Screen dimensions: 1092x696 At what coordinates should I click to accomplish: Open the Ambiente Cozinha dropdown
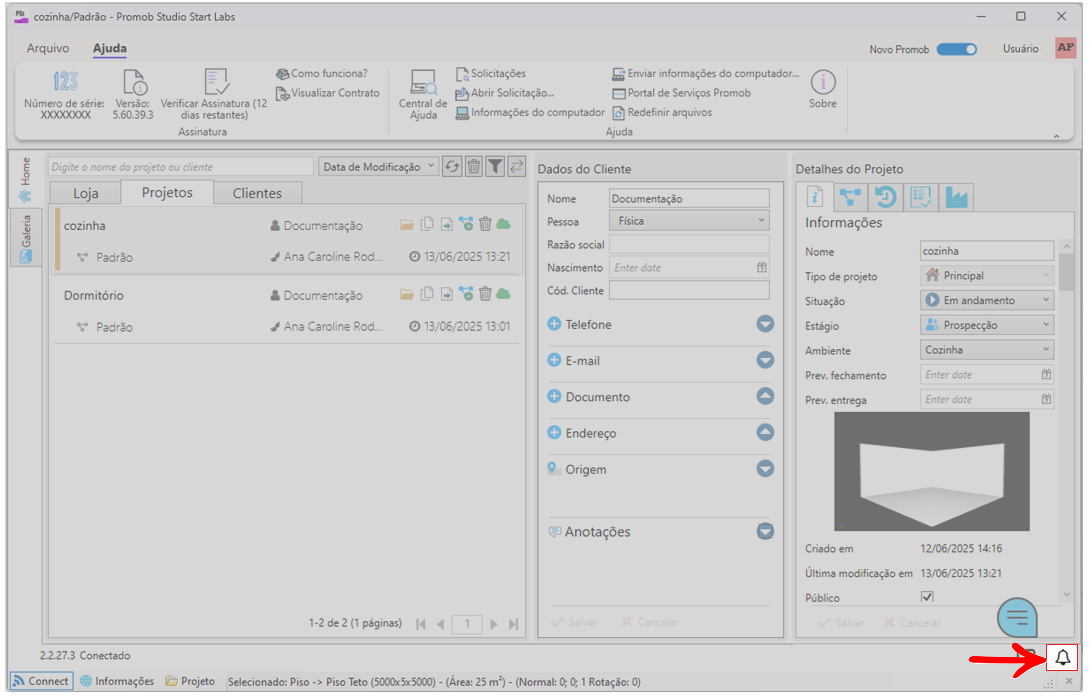[986, 350]
